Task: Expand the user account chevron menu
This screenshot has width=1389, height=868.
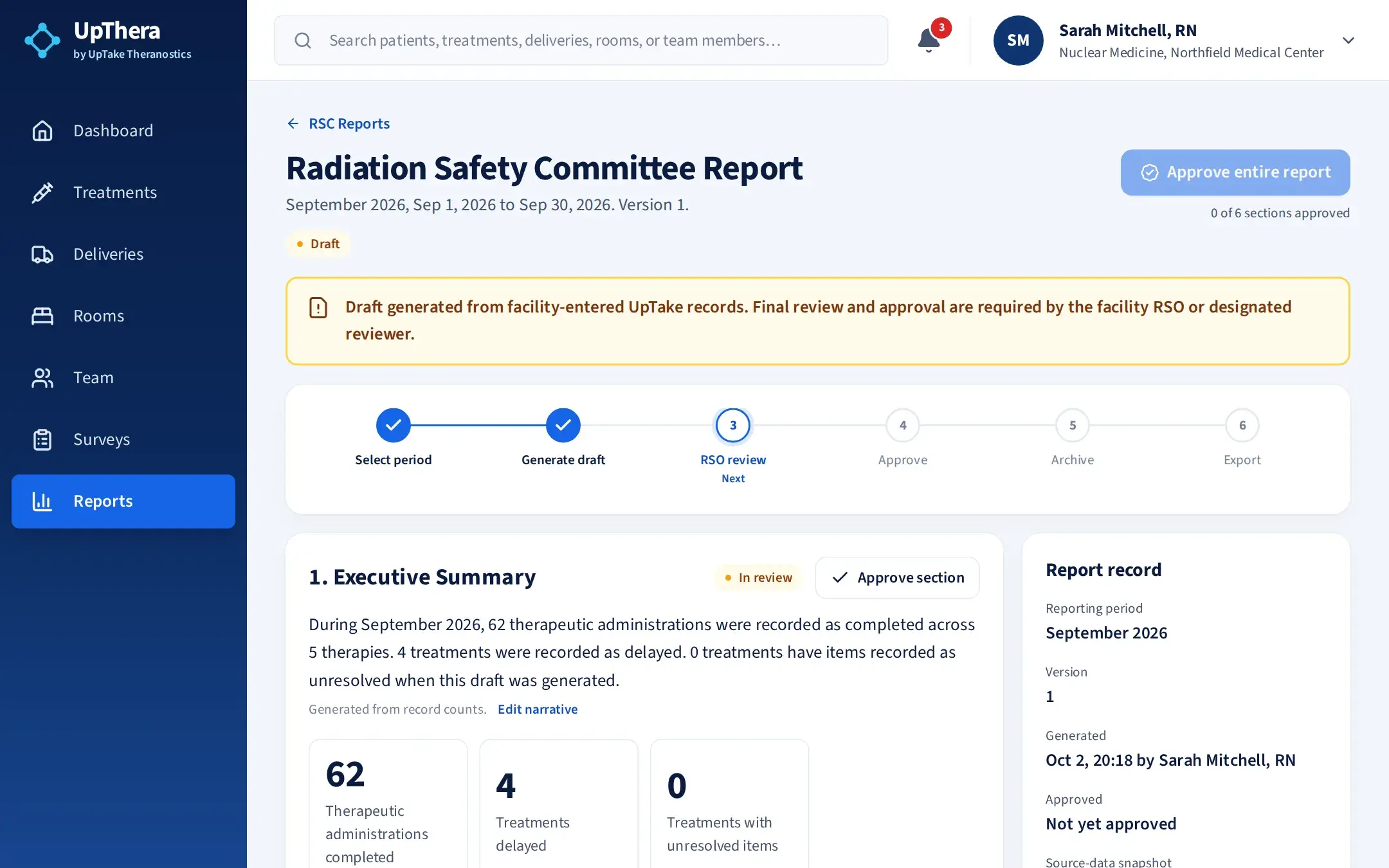Action: tap(1348, 40)
